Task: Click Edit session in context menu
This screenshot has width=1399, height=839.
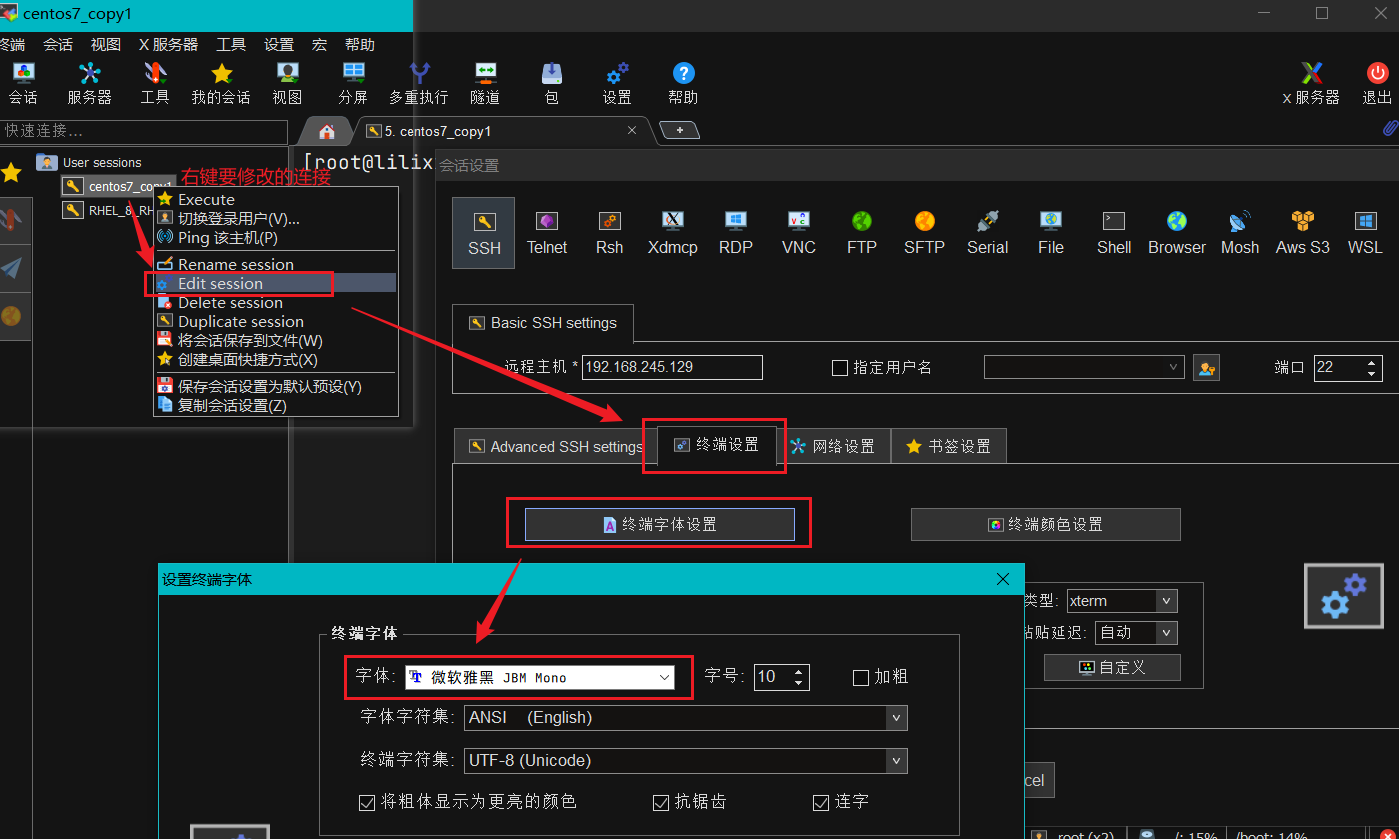Action: pyautogui.click(x=275, y=284)
